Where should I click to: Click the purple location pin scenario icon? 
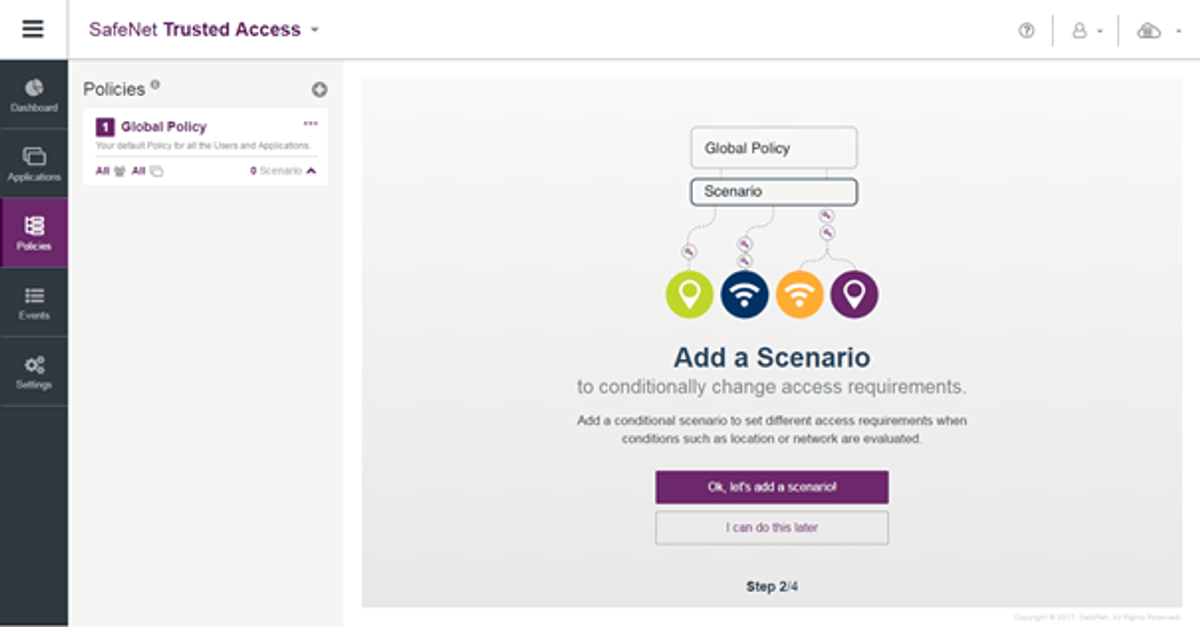(856, 294)
